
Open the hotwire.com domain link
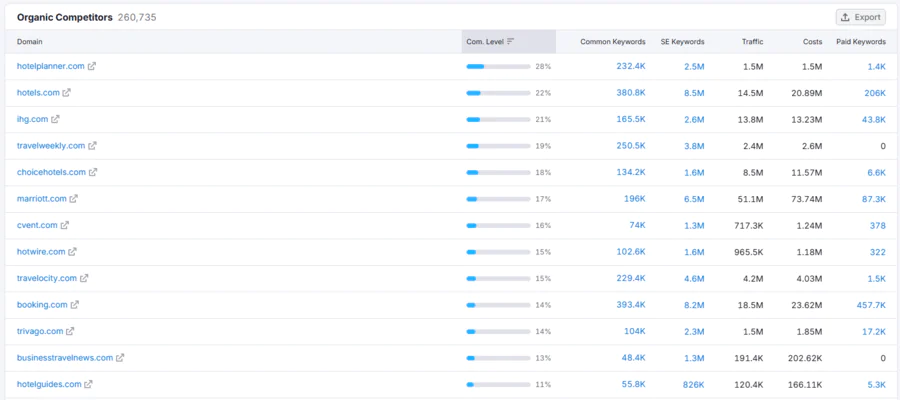[41, 251]
